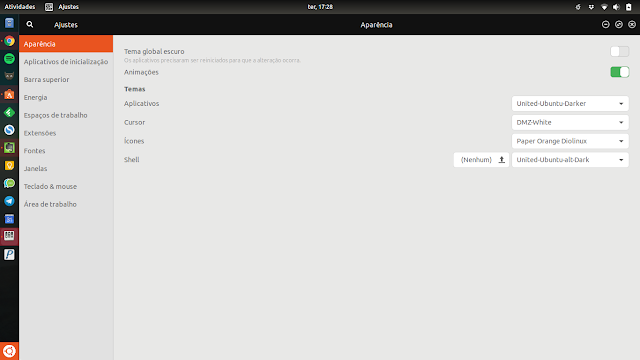Click the swirl indicator icon in tray
Viewport: 640px width, 360px height.
coord(578,7)
